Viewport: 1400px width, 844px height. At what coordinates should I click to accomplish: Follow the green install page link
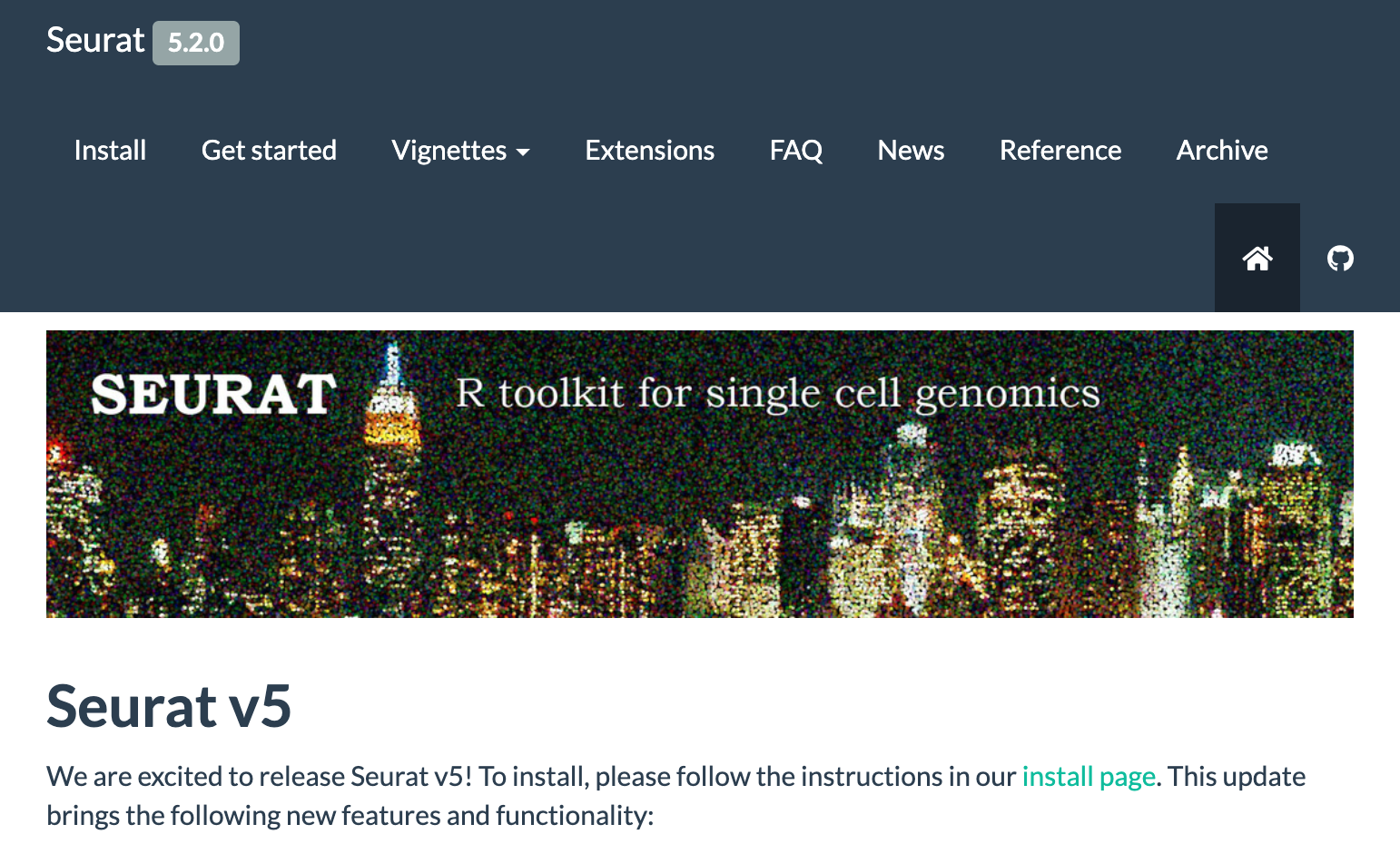click(1088, 777)
